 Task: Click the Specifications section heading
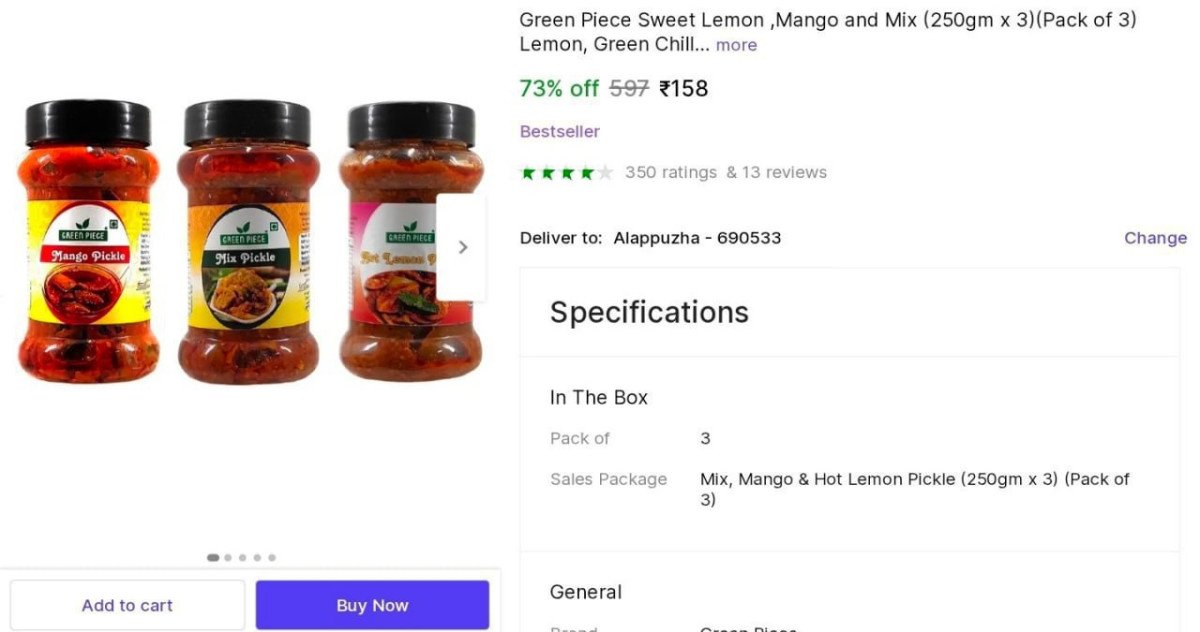click(649, 312)
